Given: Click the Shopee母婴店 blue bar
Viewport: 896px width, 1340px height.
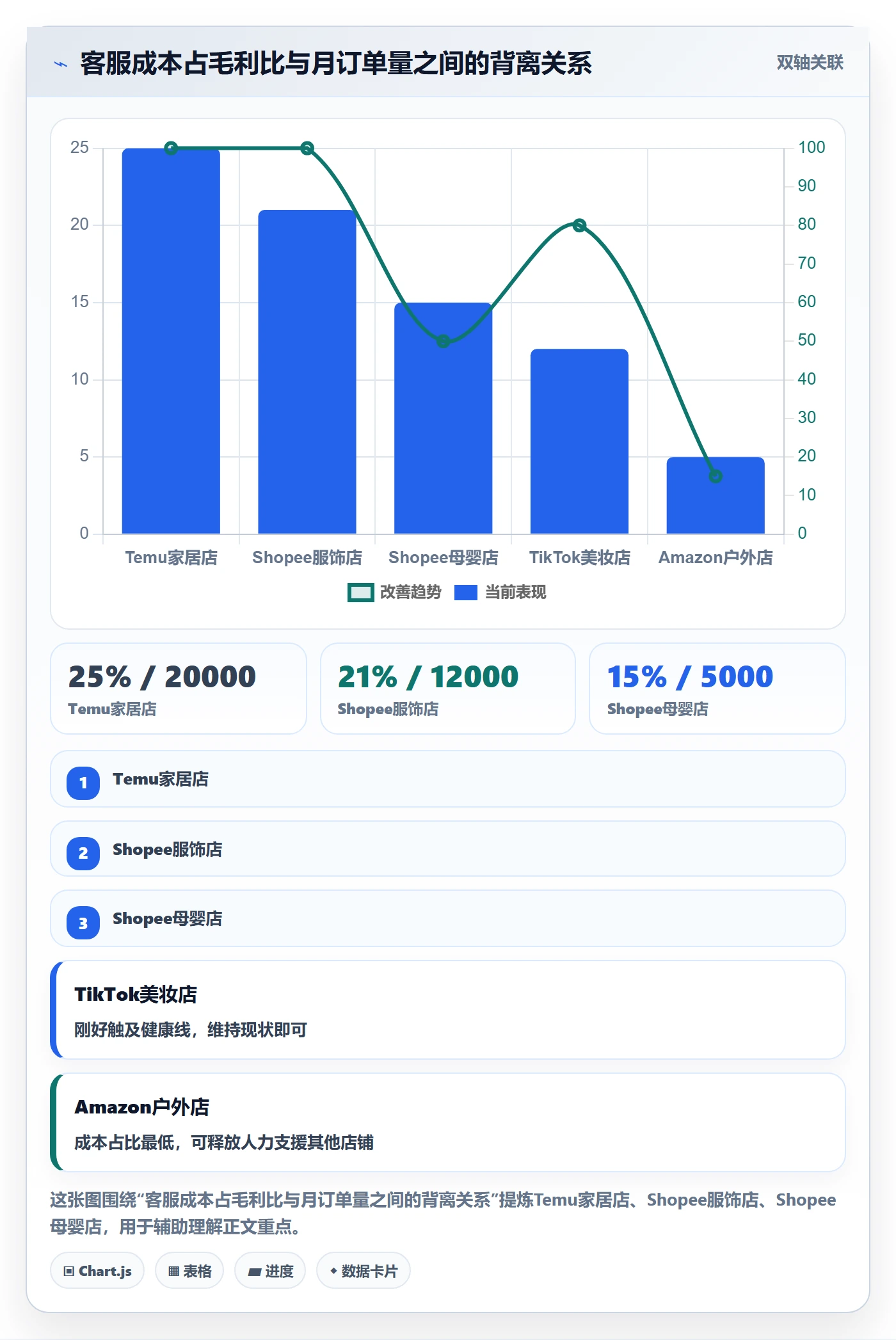Looking at the screenshot, I should coord(443,418).
